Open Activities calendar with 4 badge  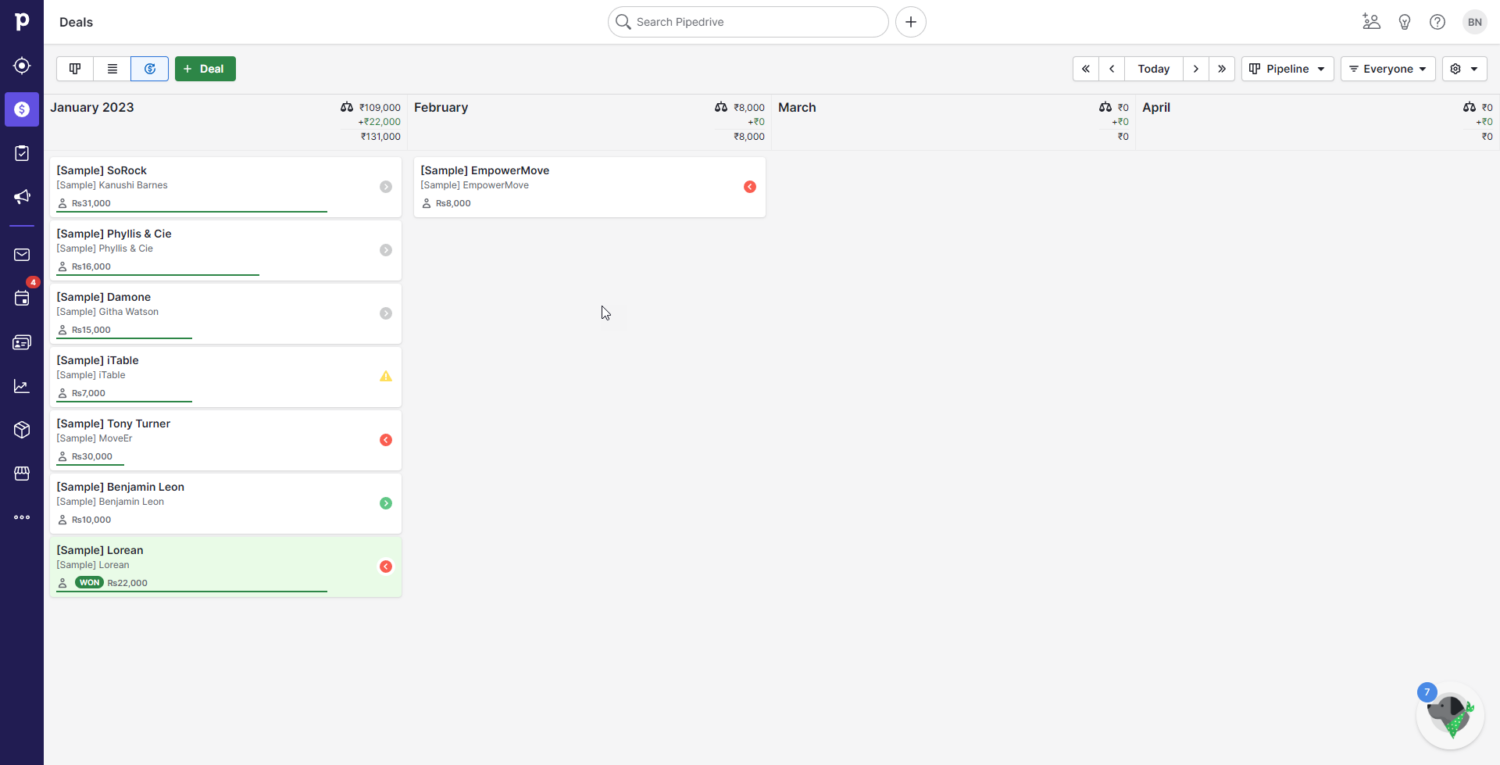[x=22, y=298]
